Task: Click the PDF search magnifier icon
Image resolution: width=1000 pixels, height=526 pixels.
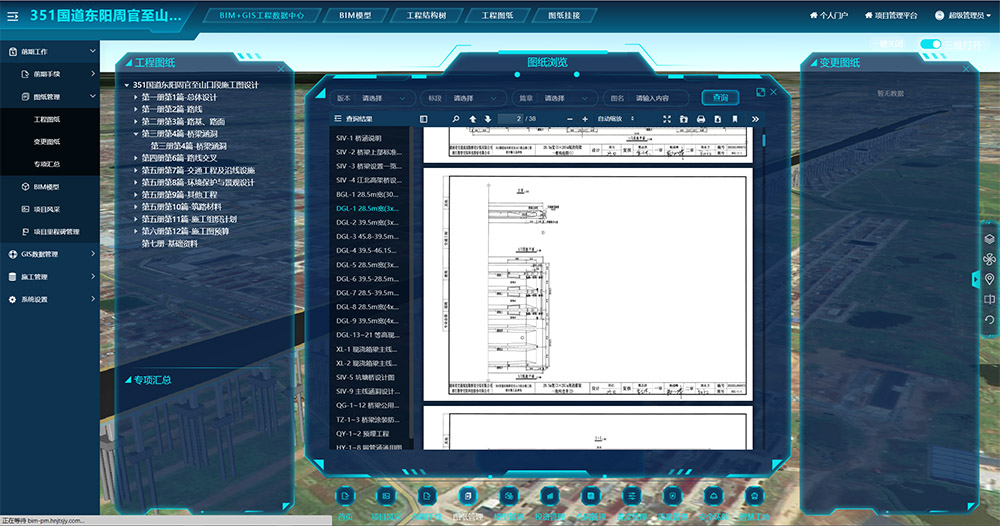Action: click(456, 119)
